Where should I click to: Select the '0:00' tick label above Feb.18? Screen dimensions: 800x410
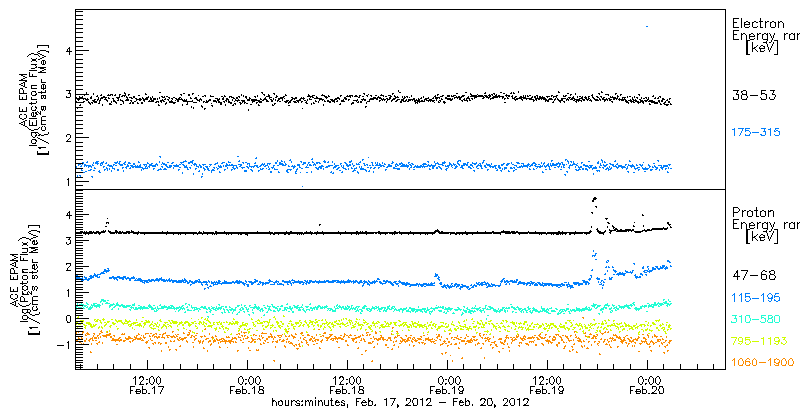247,380
